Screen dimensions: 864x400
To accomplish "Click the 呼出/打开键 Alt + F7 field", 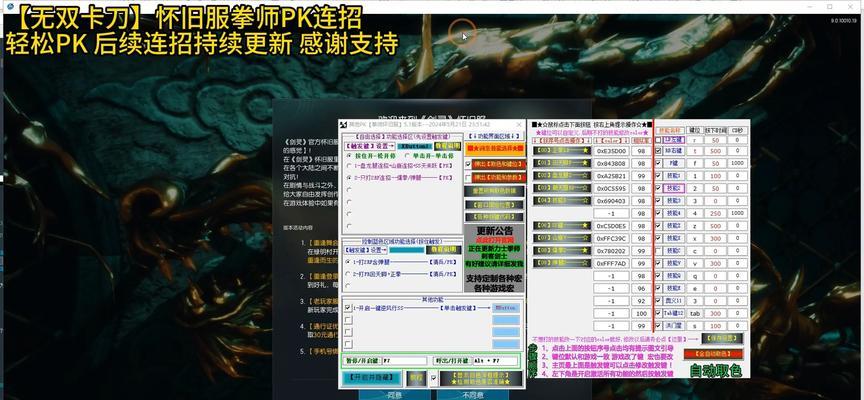I will click(495, 361).
